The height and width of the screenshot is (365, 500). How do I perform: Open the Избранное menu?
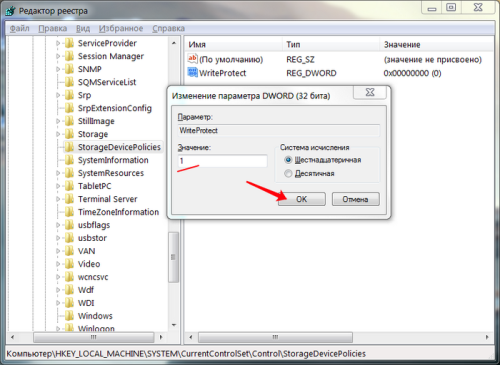click(x=121, y=28)
